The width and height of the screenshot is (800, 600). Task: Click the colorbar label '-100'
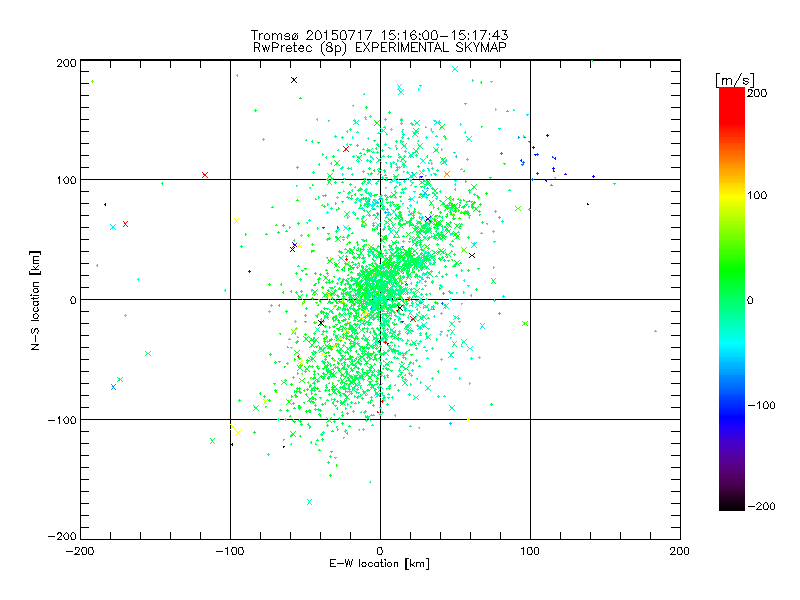(x=761, y=406)
